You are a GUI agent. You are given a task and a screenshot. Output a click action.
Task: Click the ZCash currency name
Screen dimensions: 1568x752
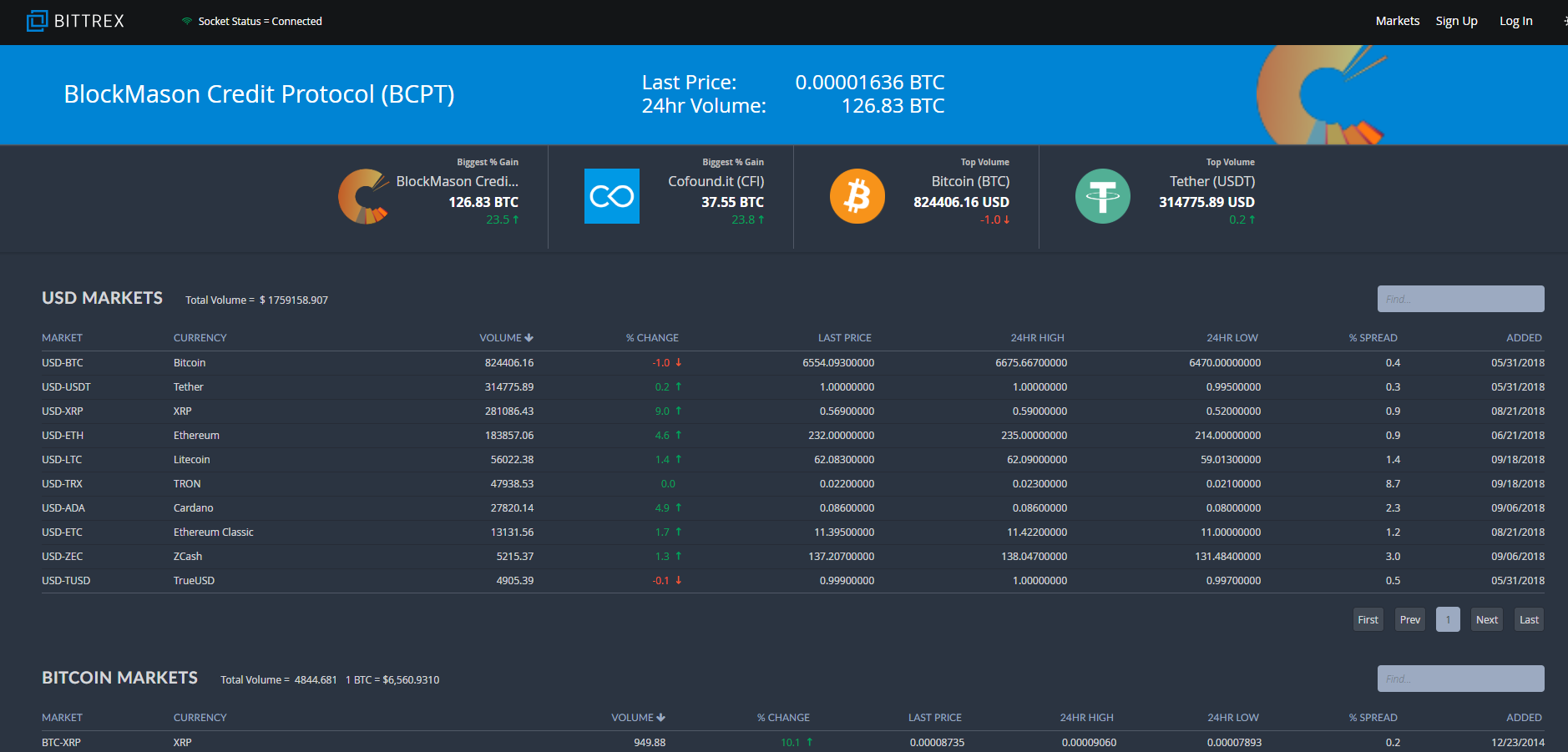coord(188,557)
